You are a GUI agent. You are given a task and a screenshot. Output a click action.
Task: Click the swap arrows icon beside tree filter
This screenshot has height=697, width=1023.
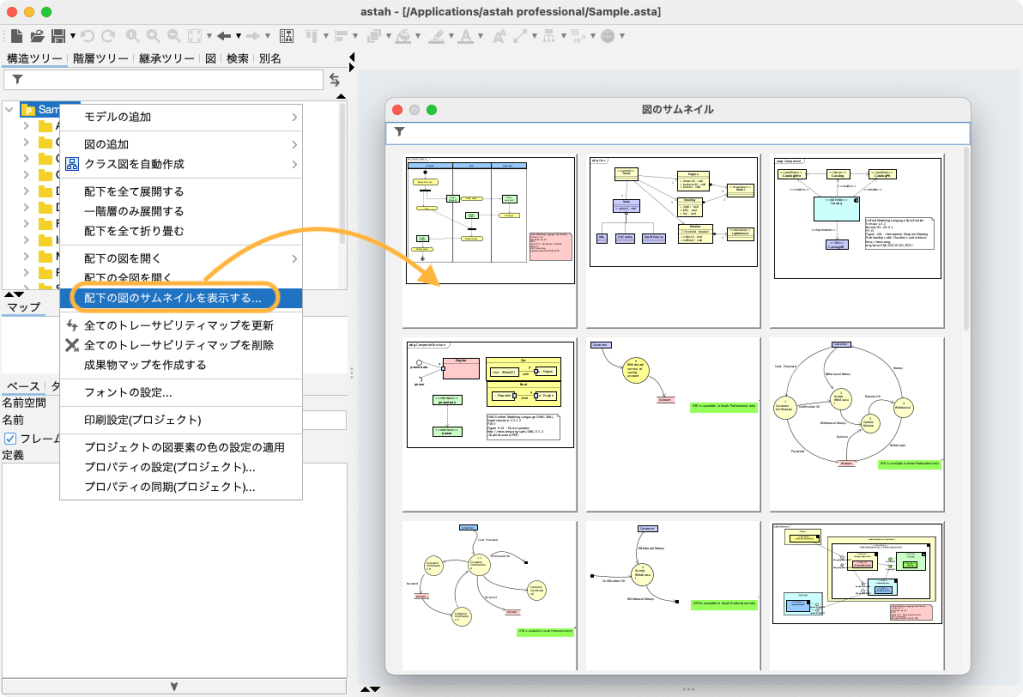pos(335,79)
